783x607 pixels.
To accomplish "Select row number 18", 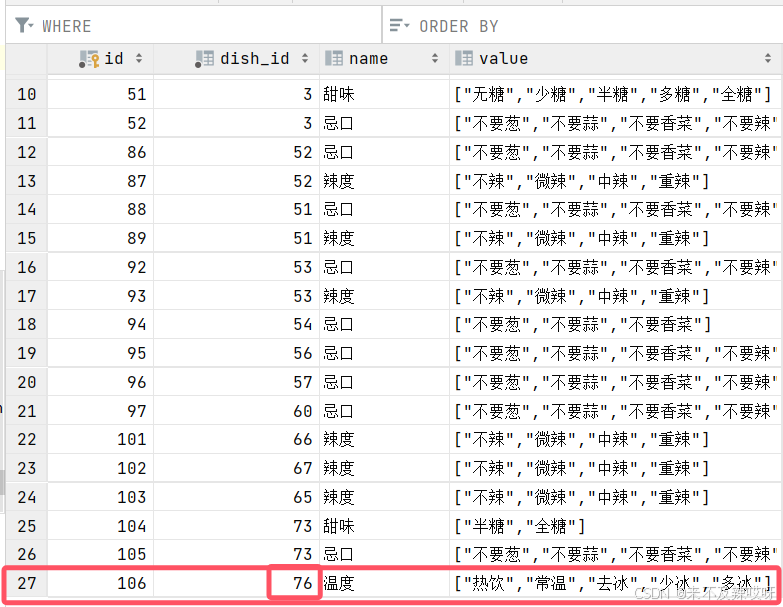I will click(27, 324).
